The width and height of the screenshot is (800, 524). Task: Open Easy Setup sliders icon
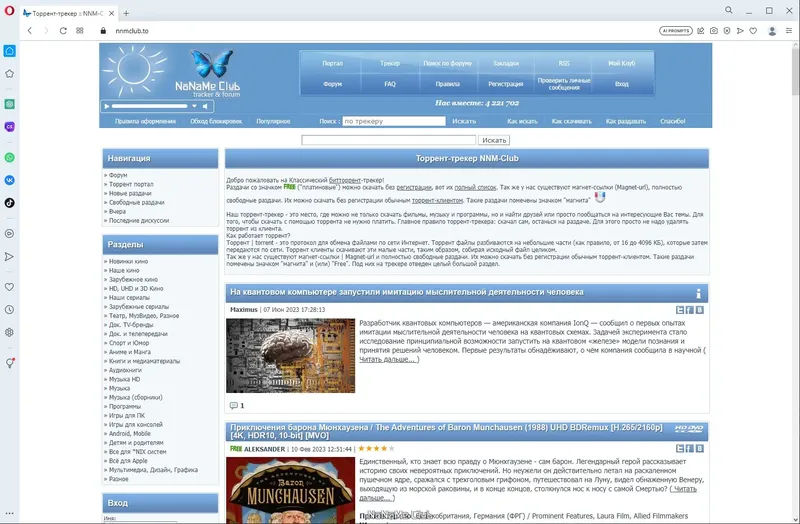tap(789, 31)
